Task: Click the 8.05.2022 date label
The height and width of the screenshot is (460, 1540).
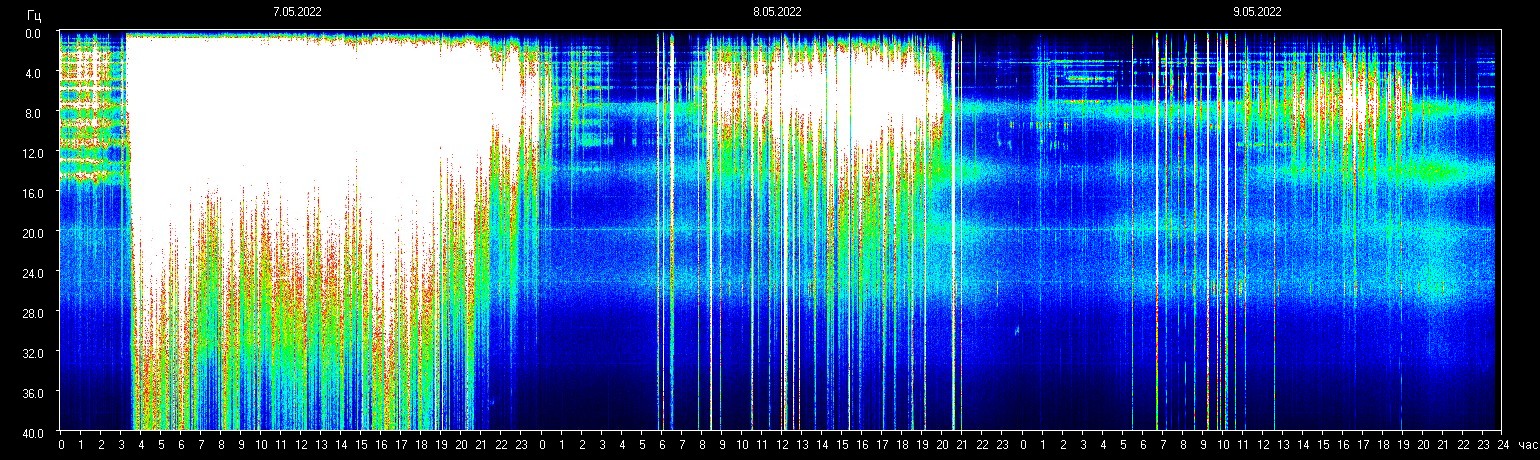Action: pos(777,12)
